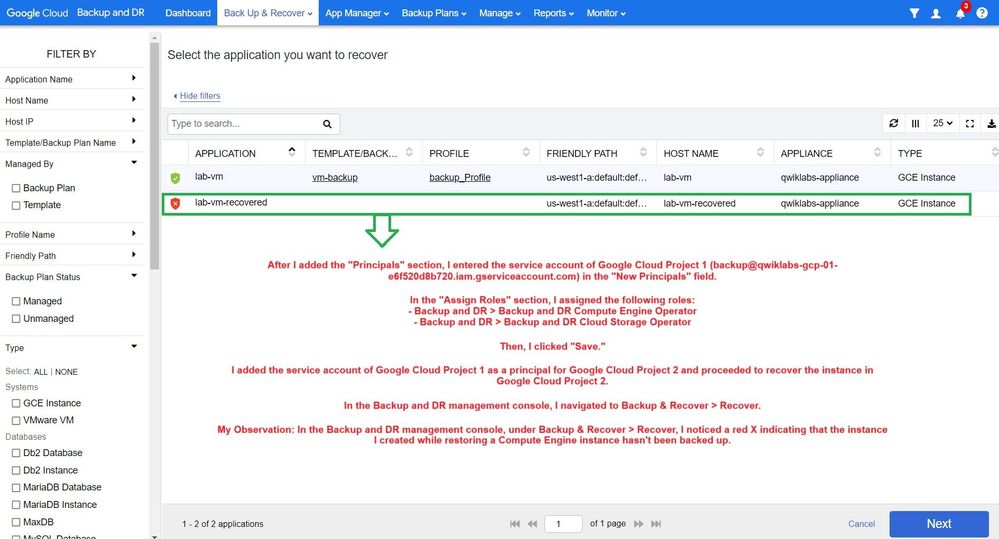Check the Backup Plan filter checkbox
999x539 pixels.
click(16, 188)
